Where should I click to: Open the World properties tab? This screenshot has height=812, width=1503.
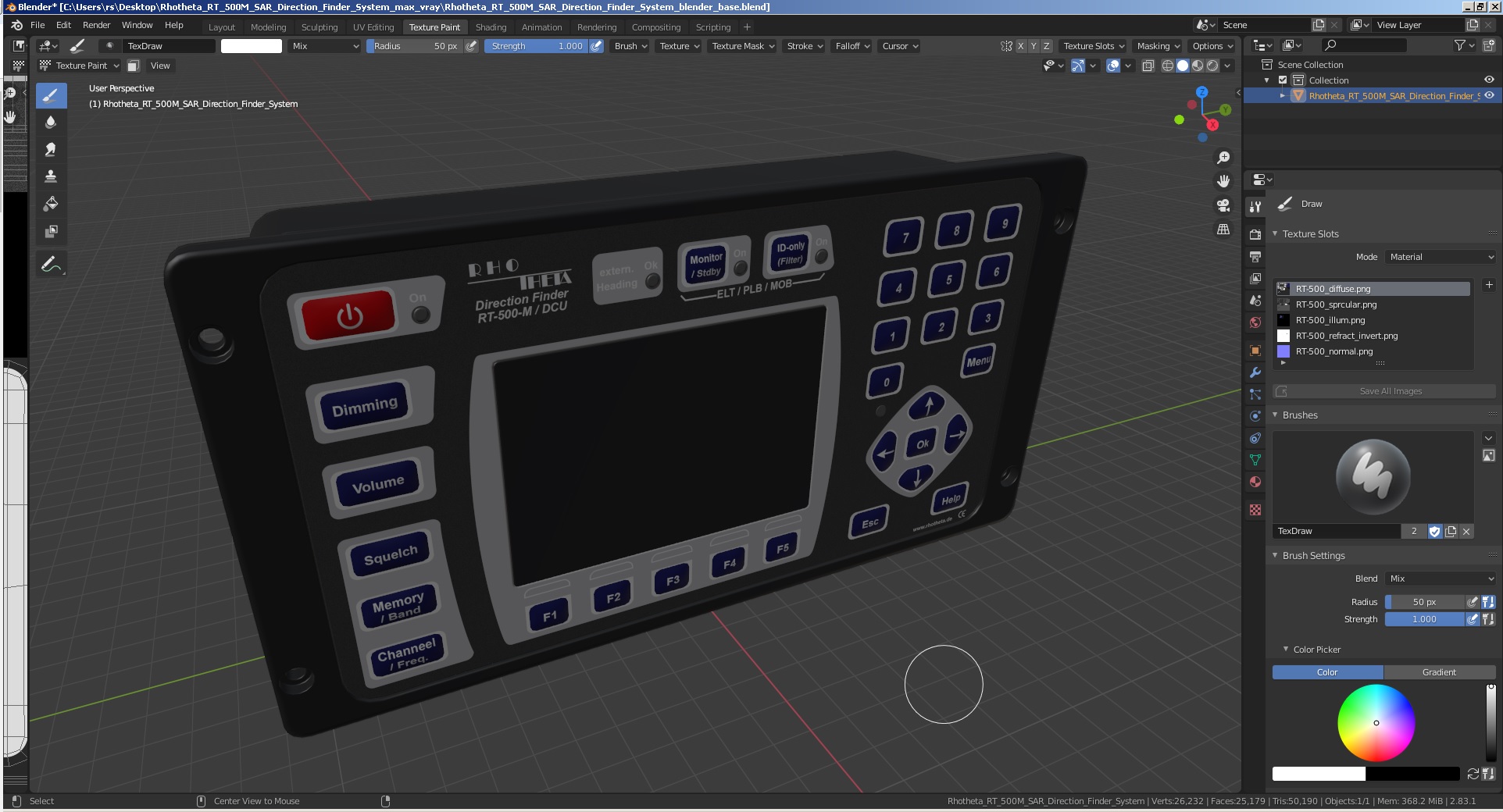[x=1255, y=322]
